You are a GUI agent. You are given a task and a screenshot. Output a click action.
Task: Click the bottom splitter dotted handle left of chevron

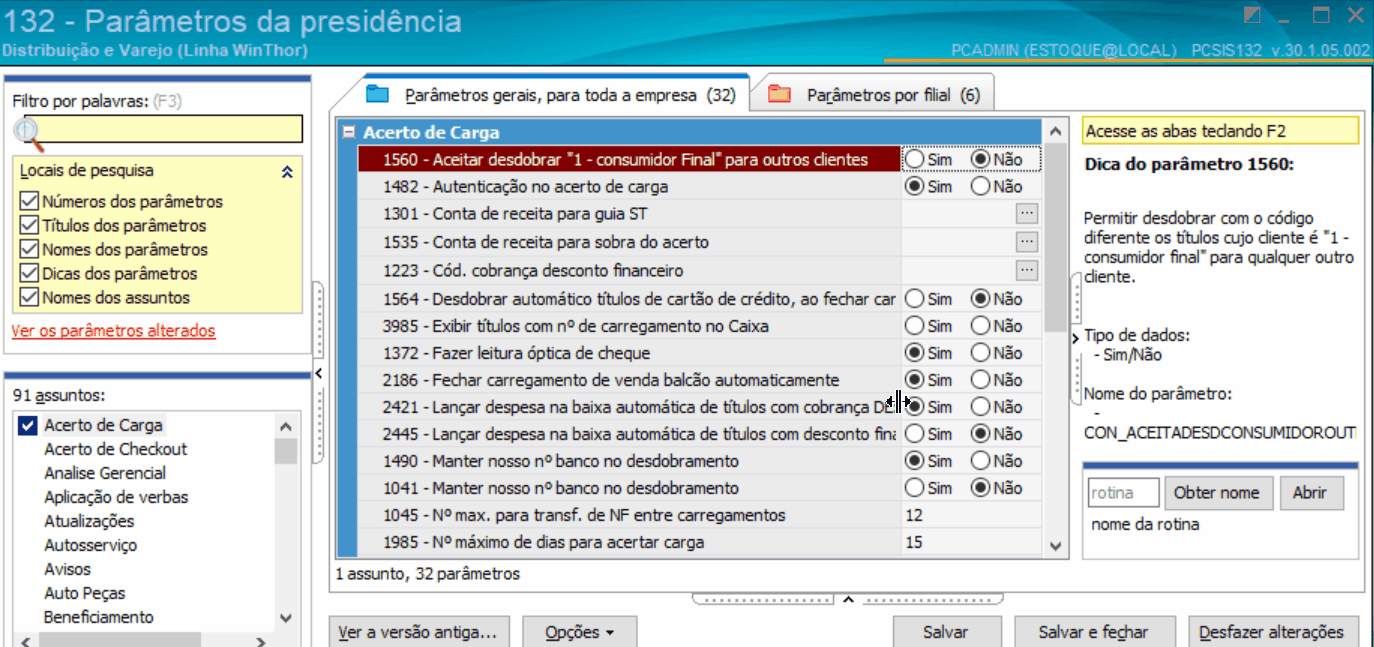[x=763, y=600]
